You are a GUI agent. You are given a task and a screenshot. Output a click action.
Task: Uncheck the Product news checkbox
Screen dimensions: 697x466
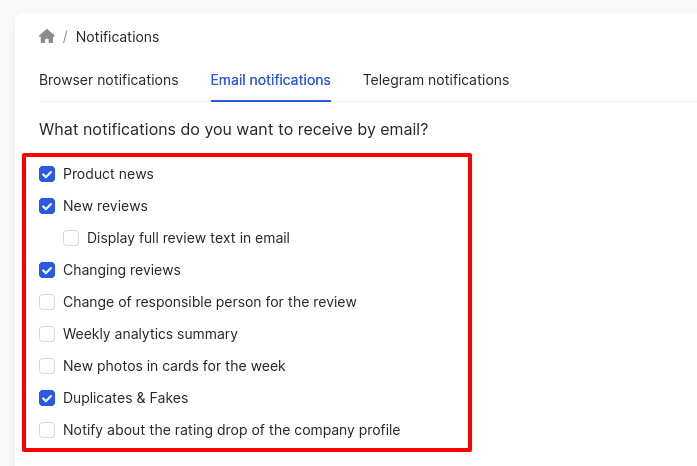tap(47, 174)
